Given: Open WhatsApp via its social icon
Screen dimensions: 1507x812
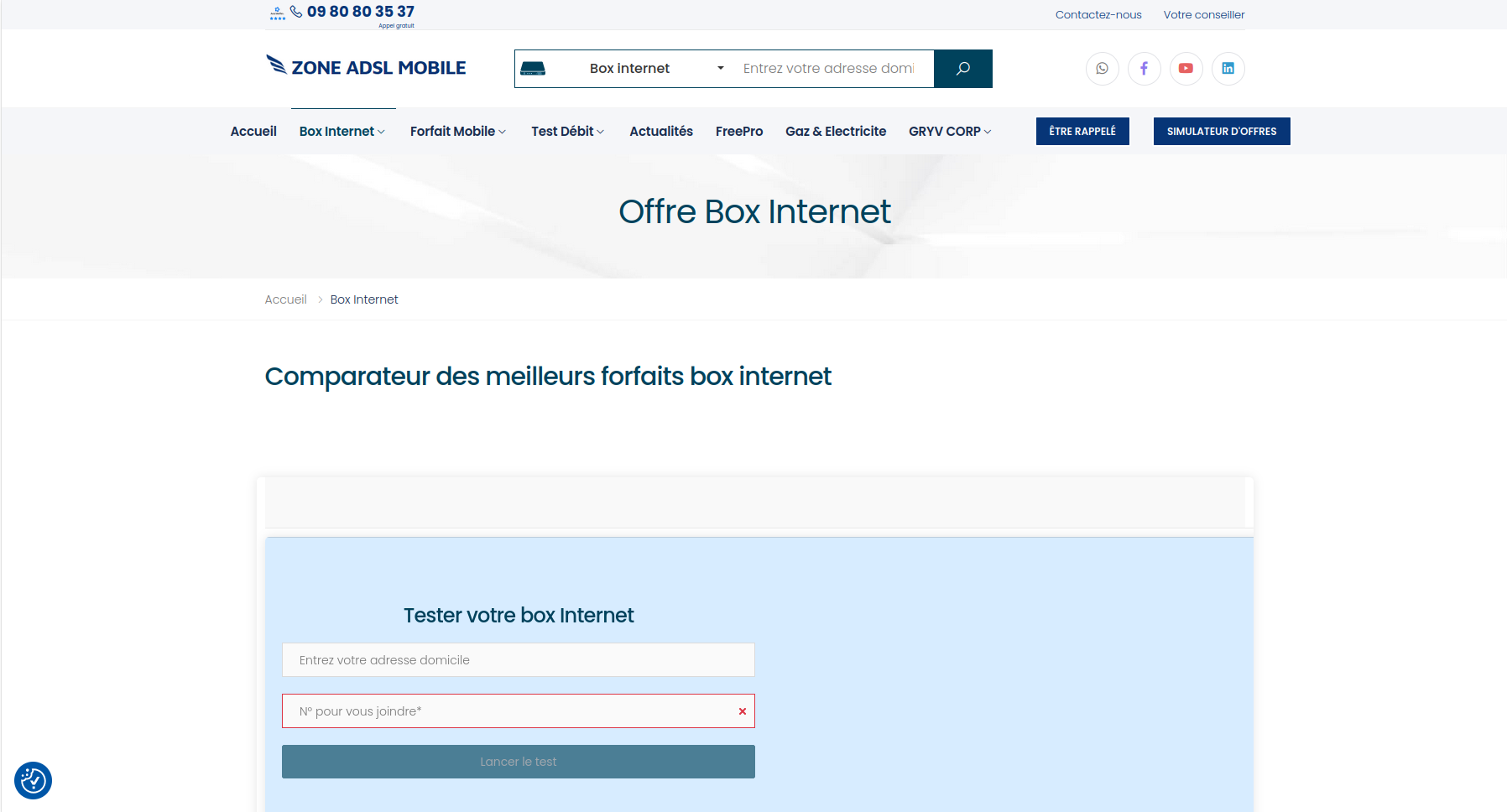Looking at the screenshot, I should [x=1102, y=69].
